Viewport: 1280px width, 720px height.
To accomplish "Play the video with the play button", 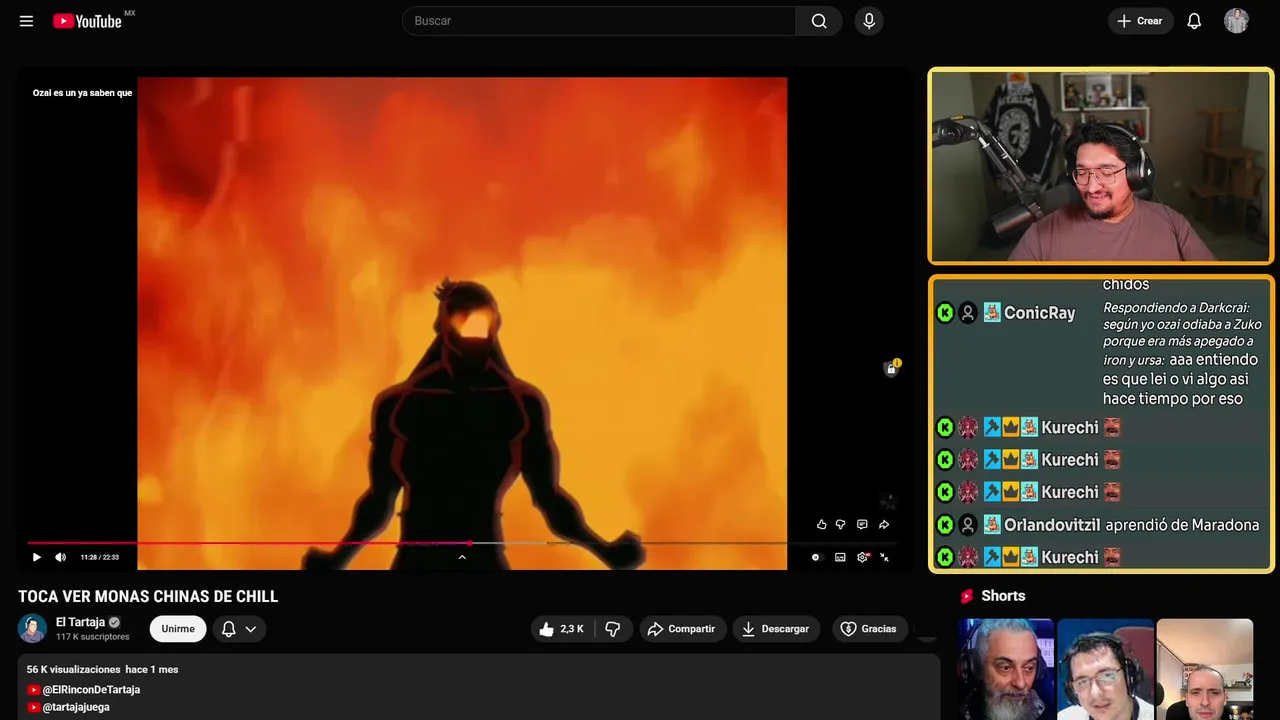I will coord(37,557).
